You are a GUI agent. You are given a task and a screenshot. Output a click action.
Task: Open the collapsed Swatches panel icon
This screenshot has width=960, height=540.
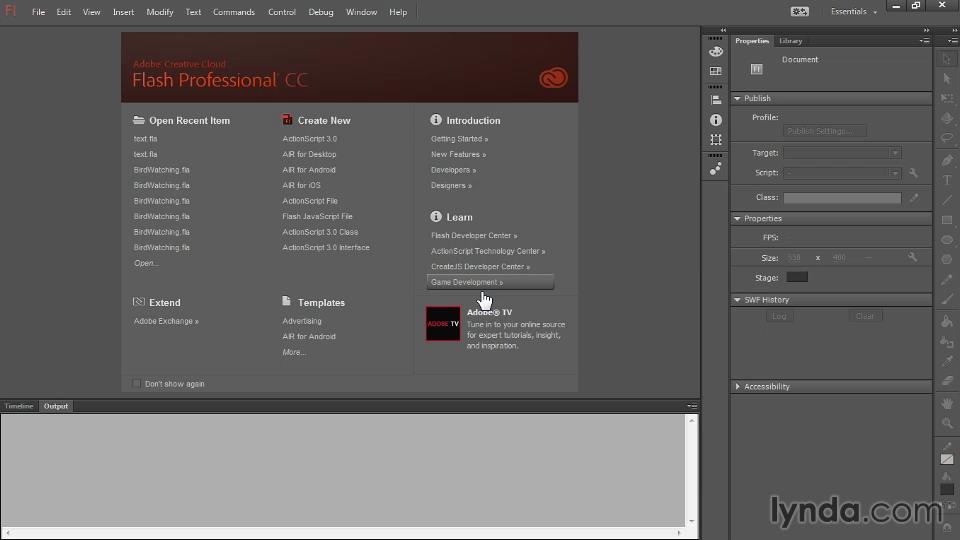715,71
